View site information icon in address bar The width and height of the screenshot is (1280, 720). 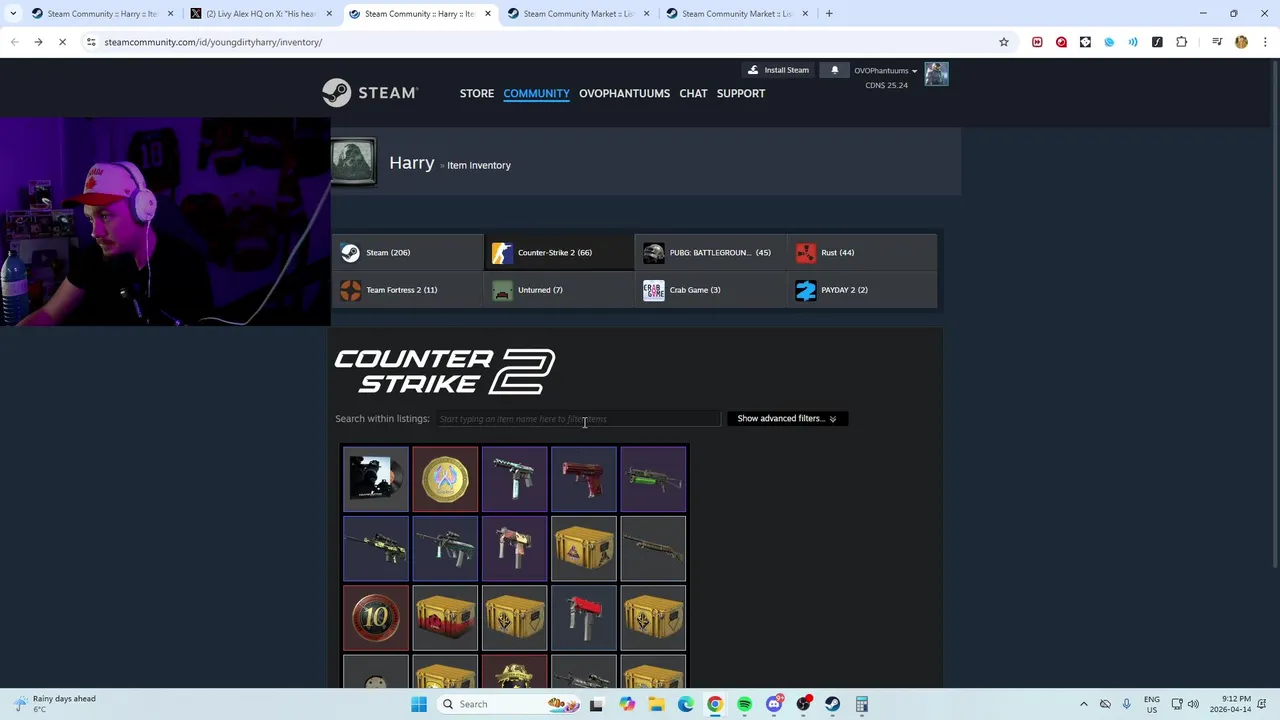(91, 42)
